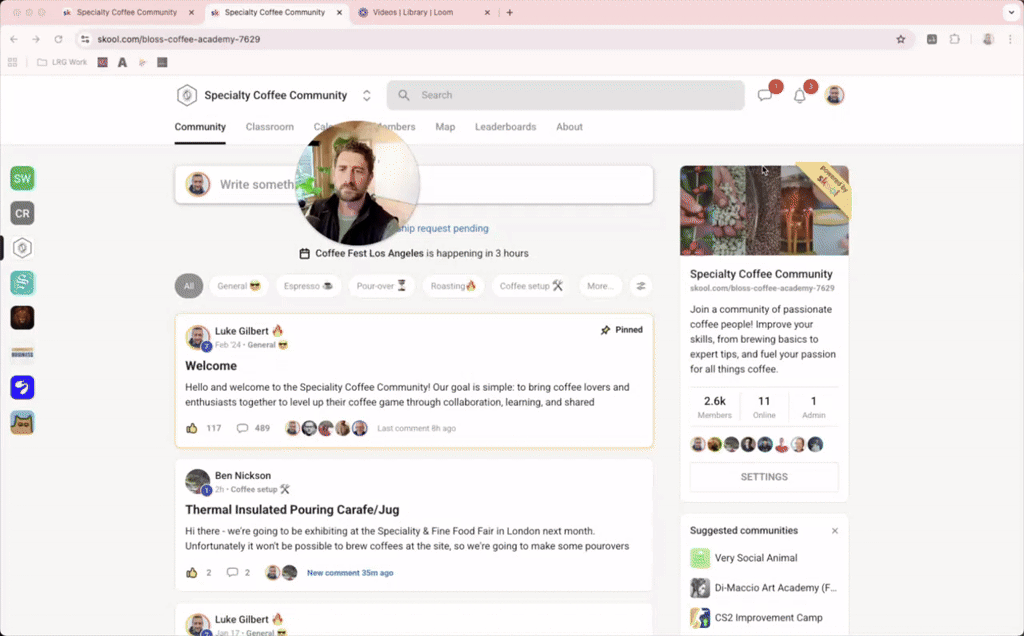Image resolution: width=1024 pixels, height=636 pixels.
Task: Open the membership request pending link
Action: tap(443, 229)
